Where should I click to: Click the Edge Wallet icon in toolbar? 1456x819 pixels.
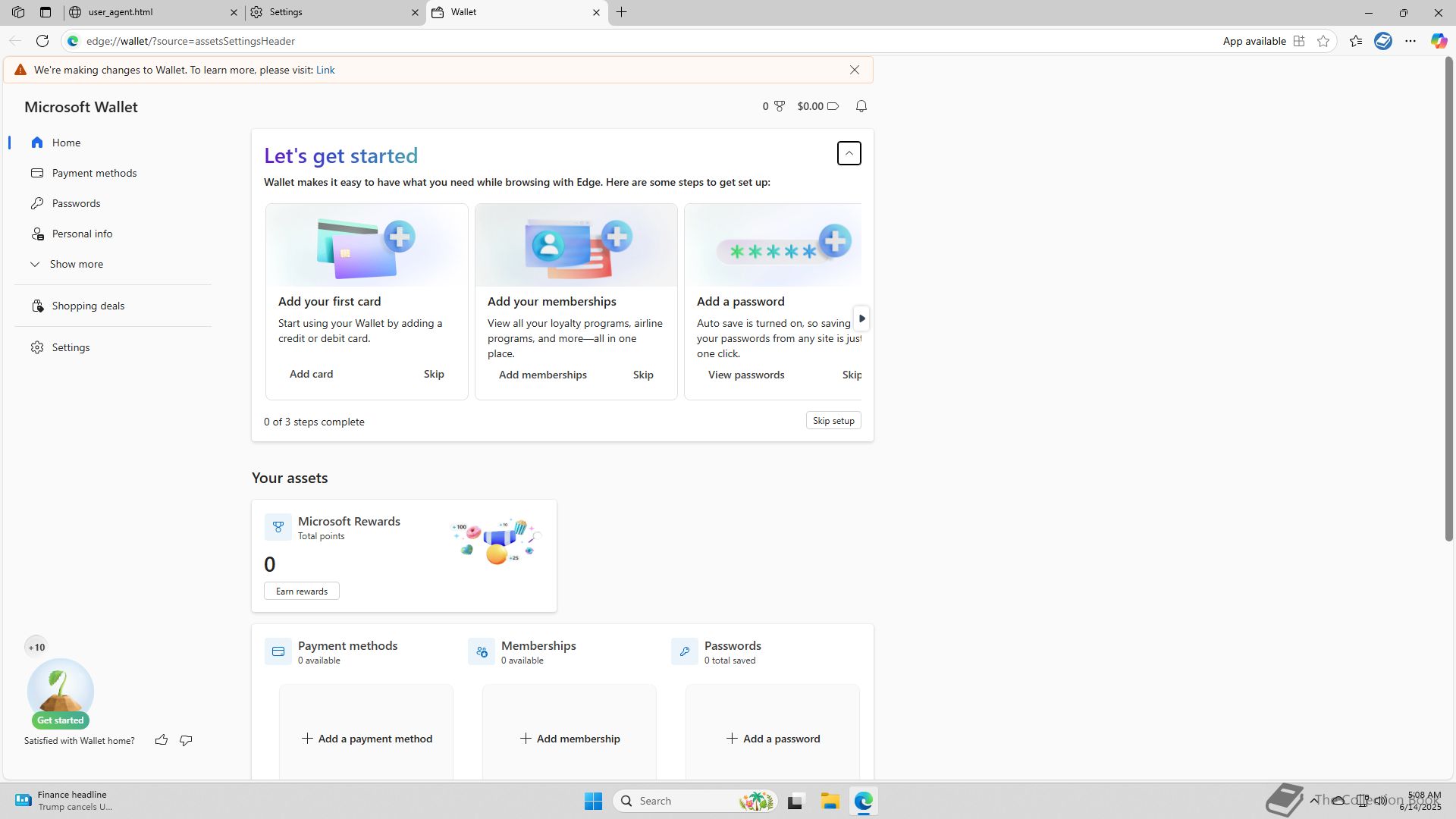(x=1382, y=41)
